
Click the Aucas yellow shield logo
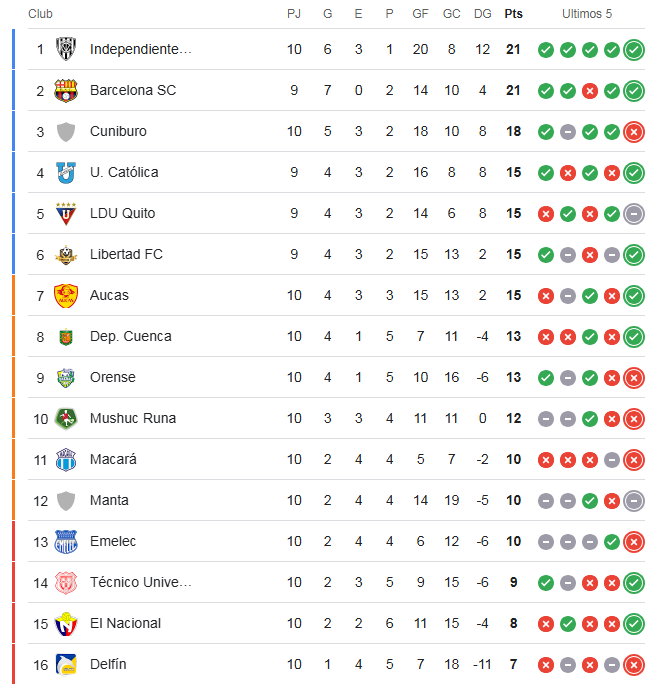coord(66,296)
